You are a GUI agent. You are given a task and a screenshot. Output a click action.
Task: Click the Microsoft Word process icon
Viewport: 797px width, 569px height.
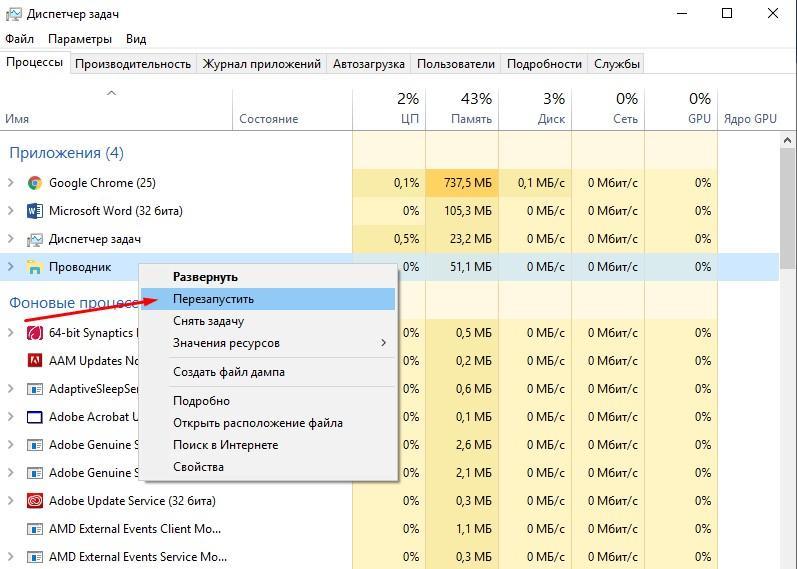(x=35, y=211)
